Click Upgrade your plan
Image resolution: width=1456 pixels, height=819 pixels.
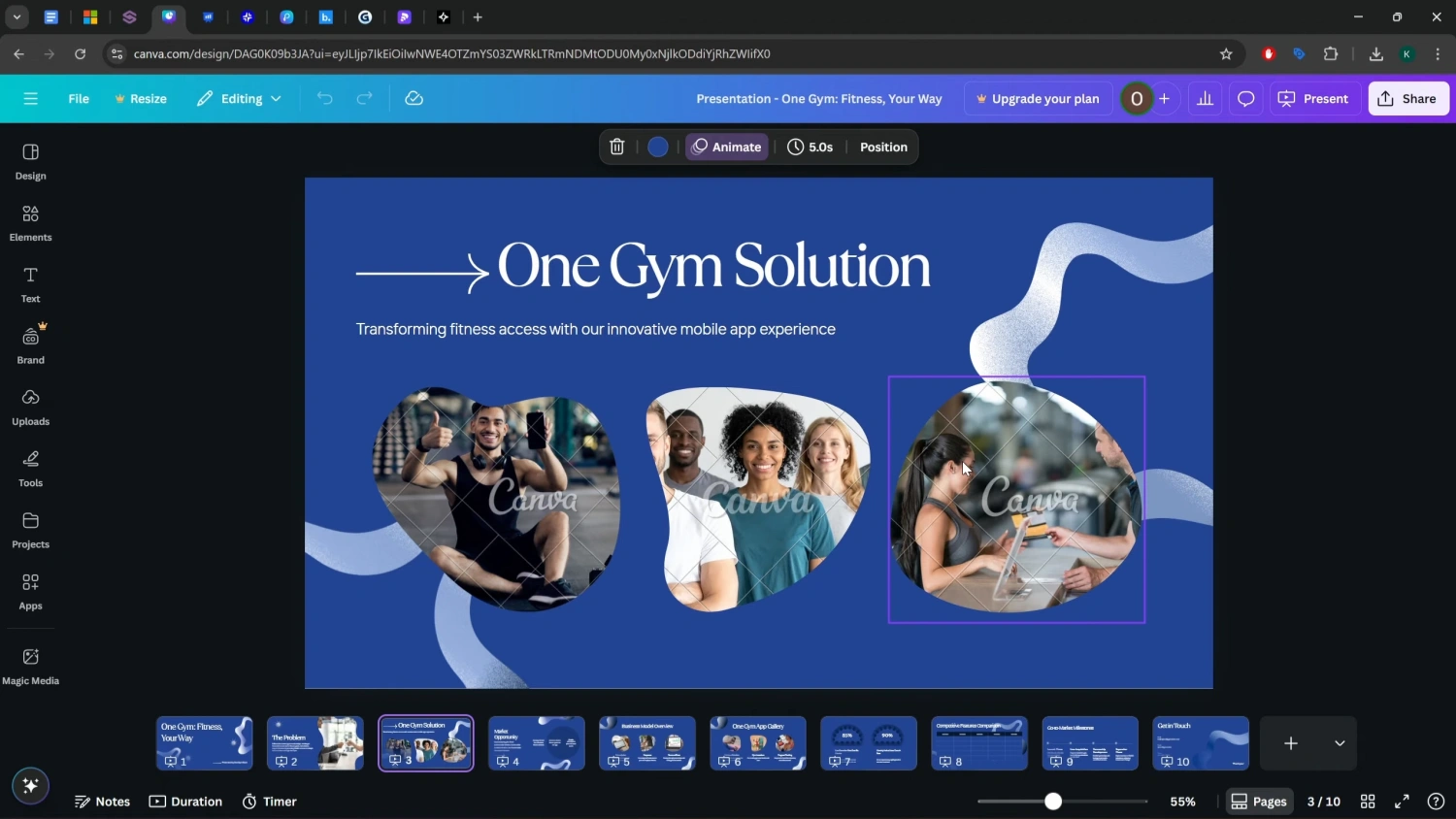(x=1037, y=99)
